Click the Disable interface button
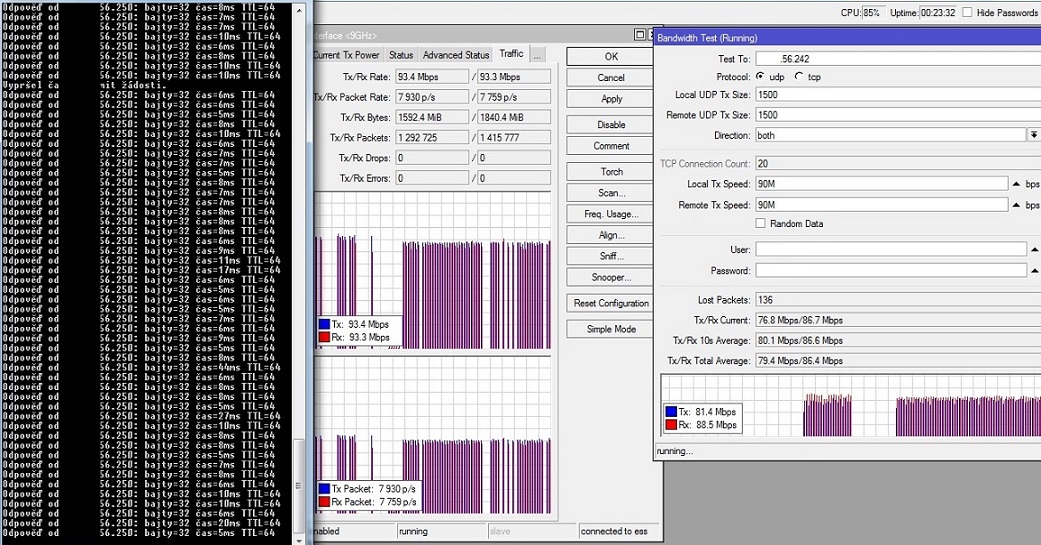 [611, 125]
